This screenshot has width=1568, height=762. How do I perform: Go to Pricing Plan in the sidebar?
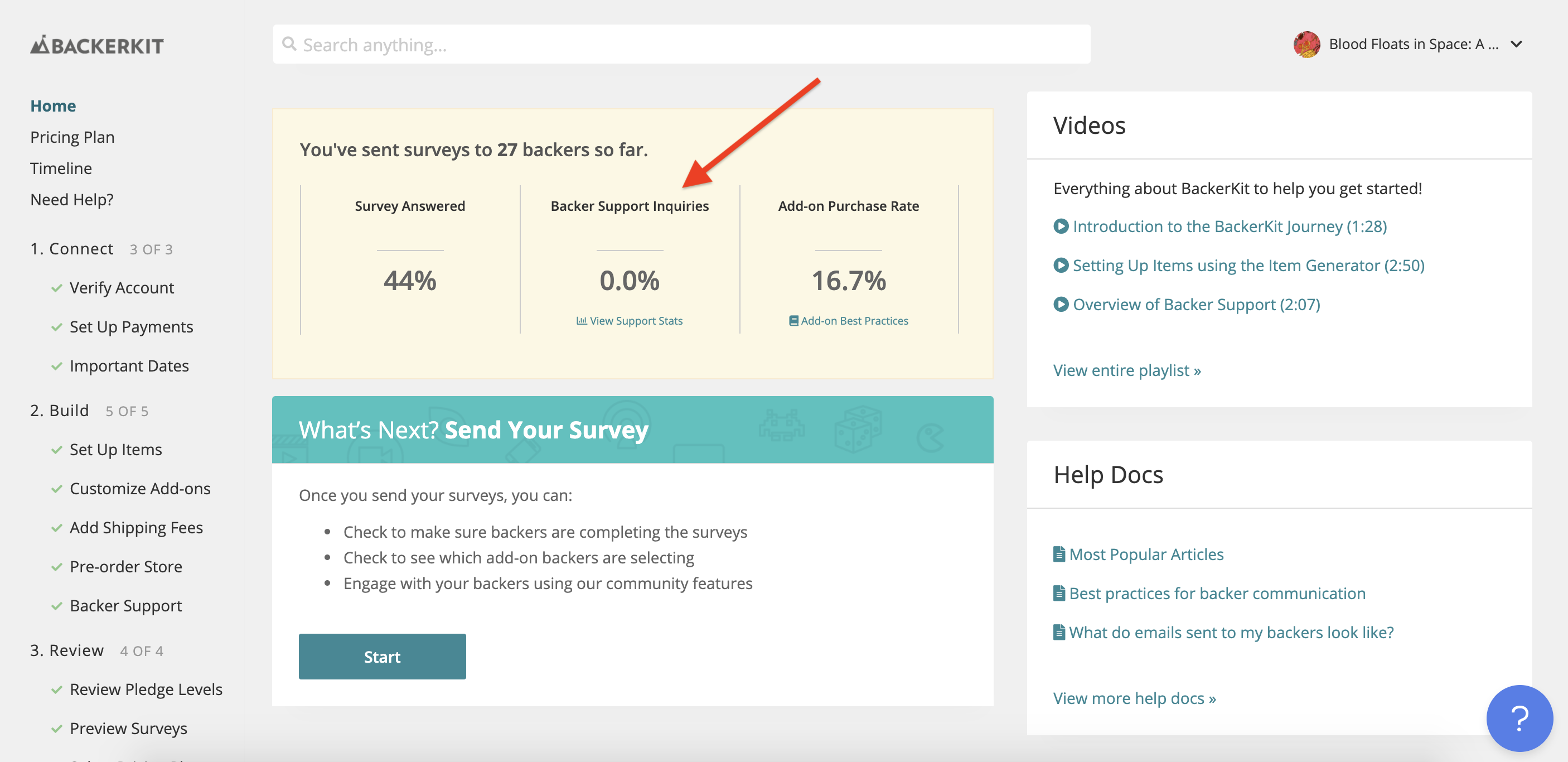(72, 137)
